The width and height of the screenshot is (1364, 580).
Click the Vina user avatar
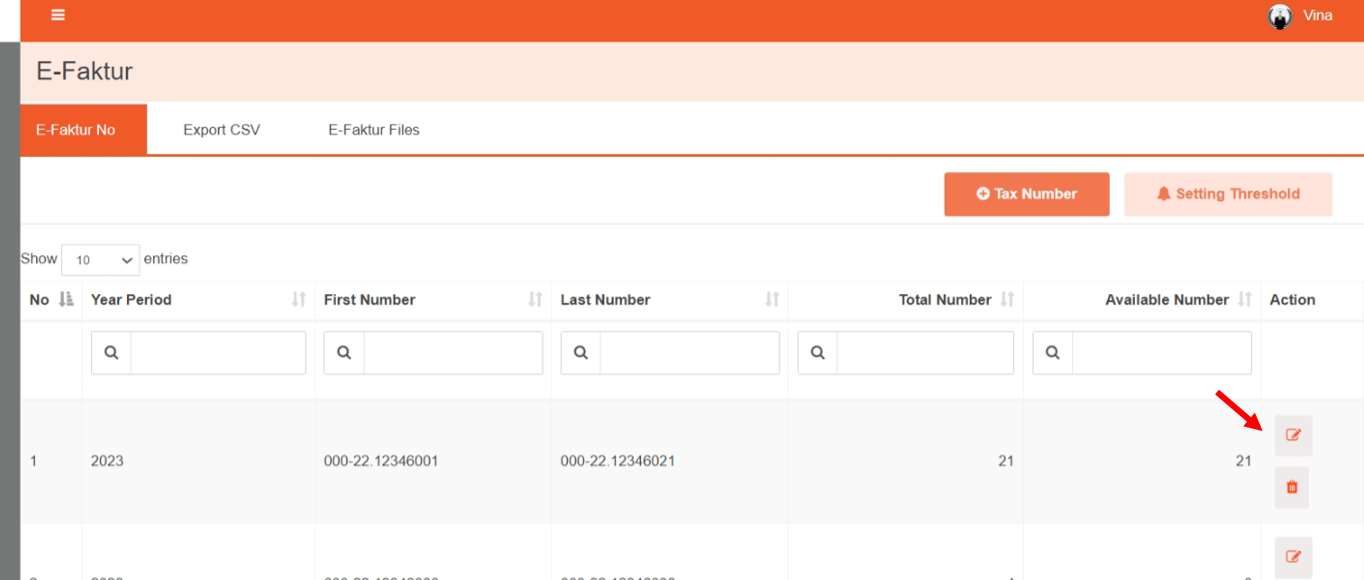pos(1280,16)
